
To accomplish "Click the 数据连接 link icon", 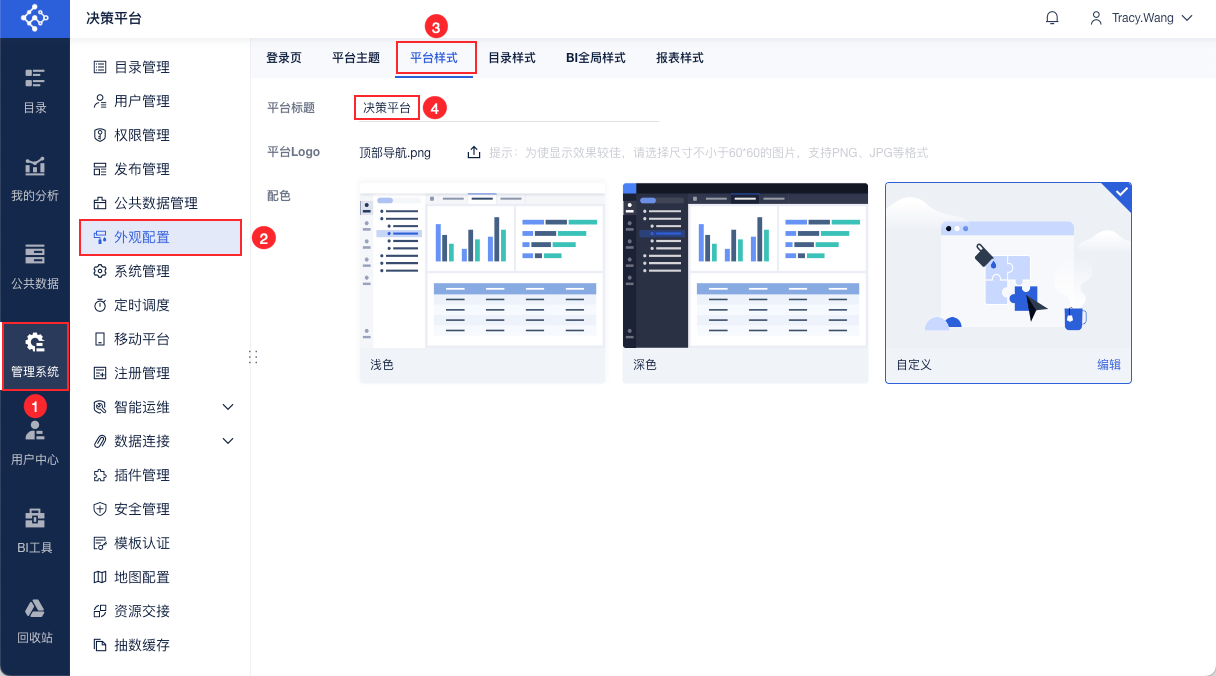I will tap(99, 441).
